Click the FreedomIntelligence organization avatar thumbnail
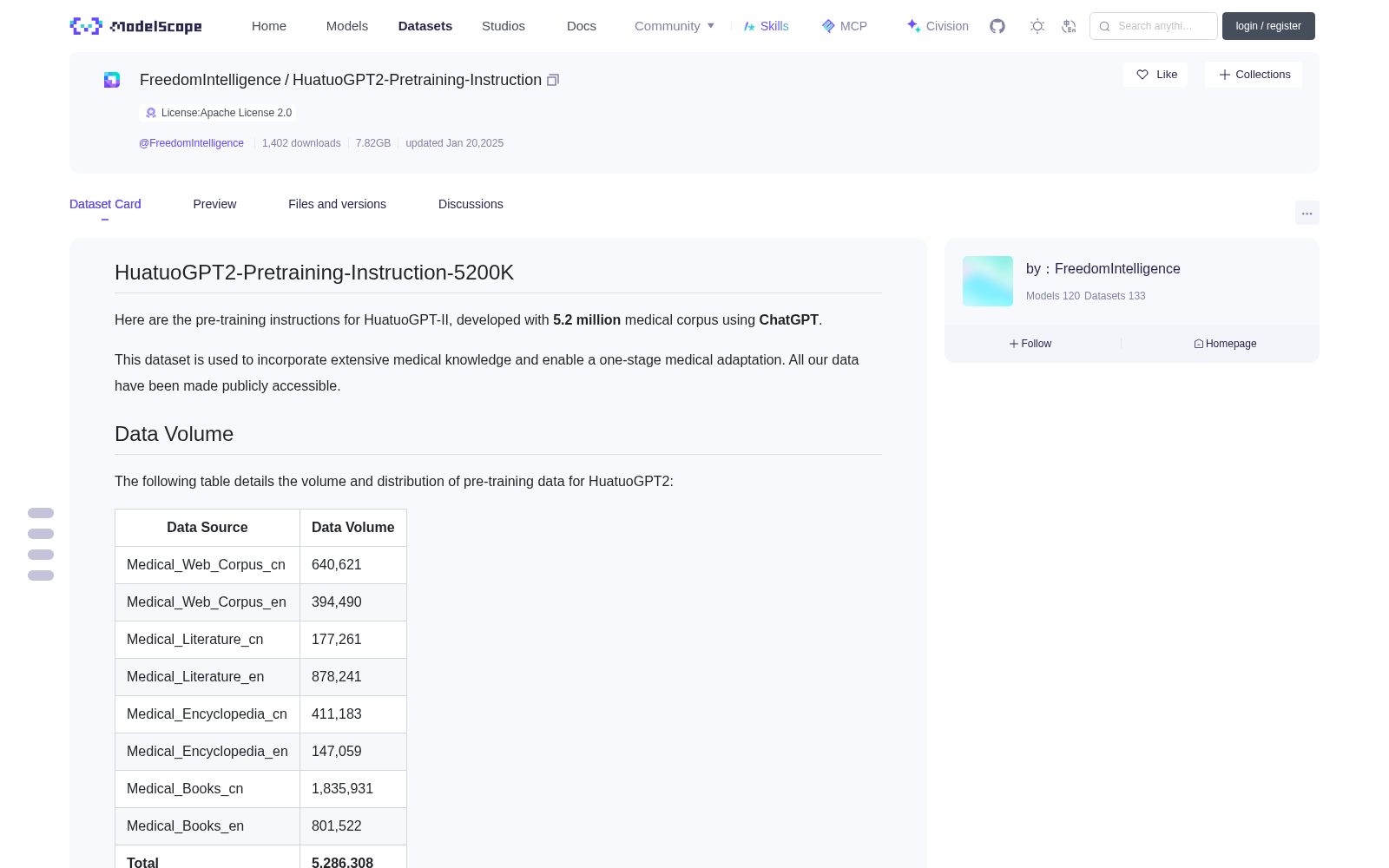 tap(988, 281)
